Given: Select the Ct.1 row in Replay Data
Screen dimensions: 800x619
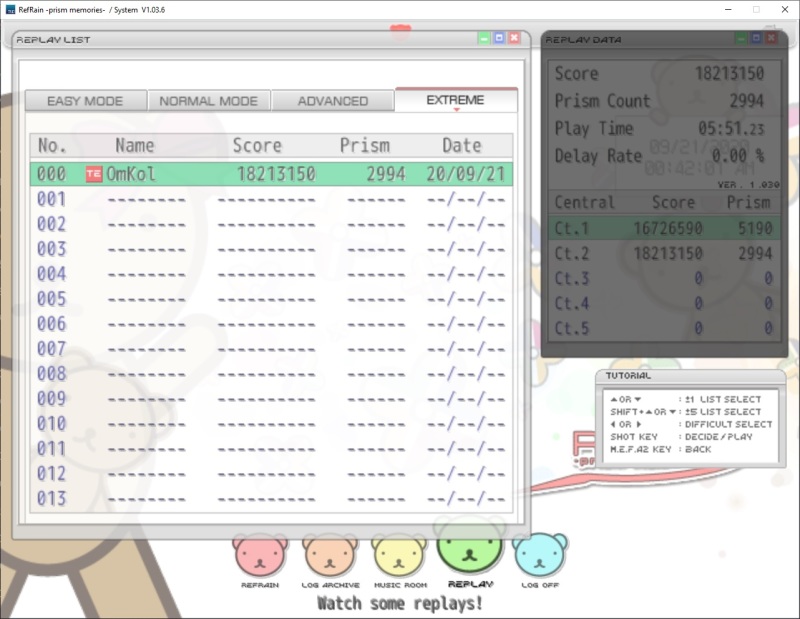Looking at the screenshot, I should point(664,228).
